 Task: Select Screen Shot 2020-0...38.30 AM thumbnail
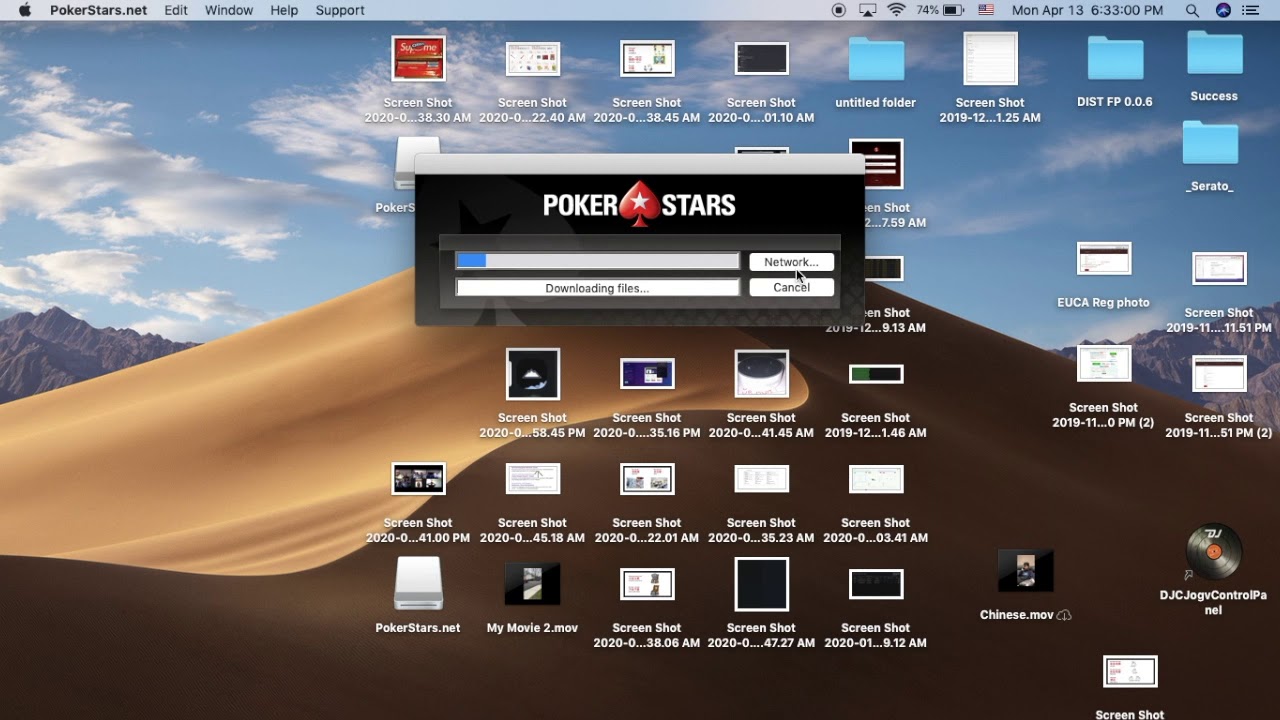418,58
